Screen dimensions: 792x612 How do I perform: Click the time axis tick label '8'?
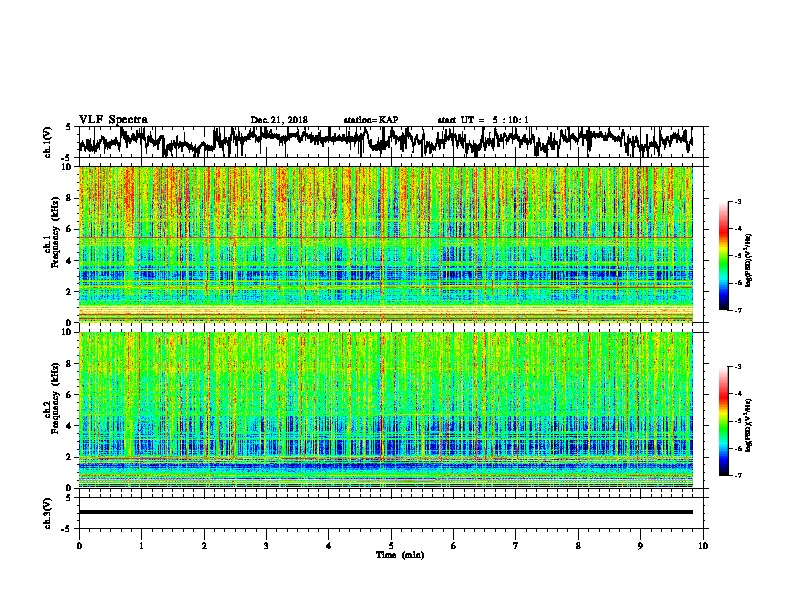point(578,546)
